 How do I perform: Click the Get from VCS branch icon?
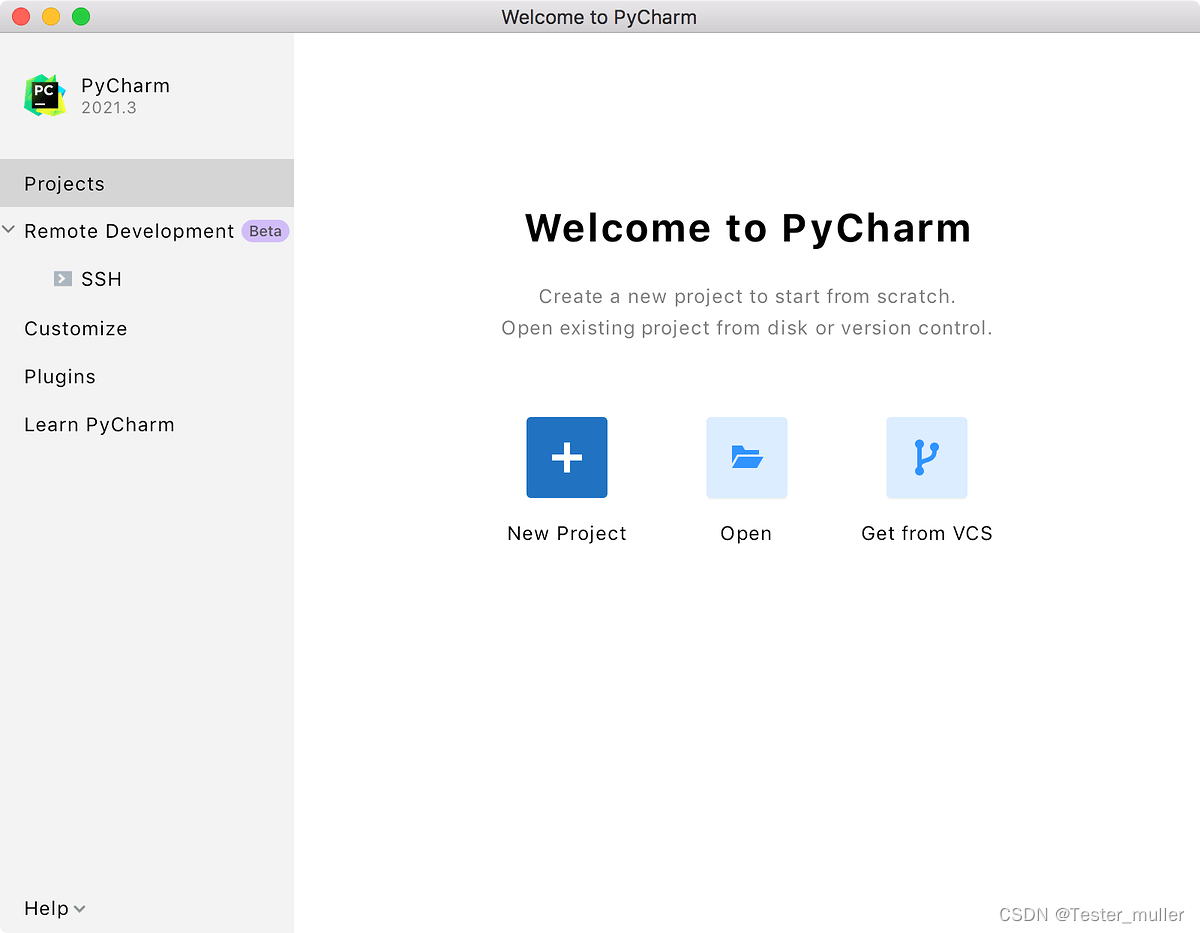(x=927, y=457)
